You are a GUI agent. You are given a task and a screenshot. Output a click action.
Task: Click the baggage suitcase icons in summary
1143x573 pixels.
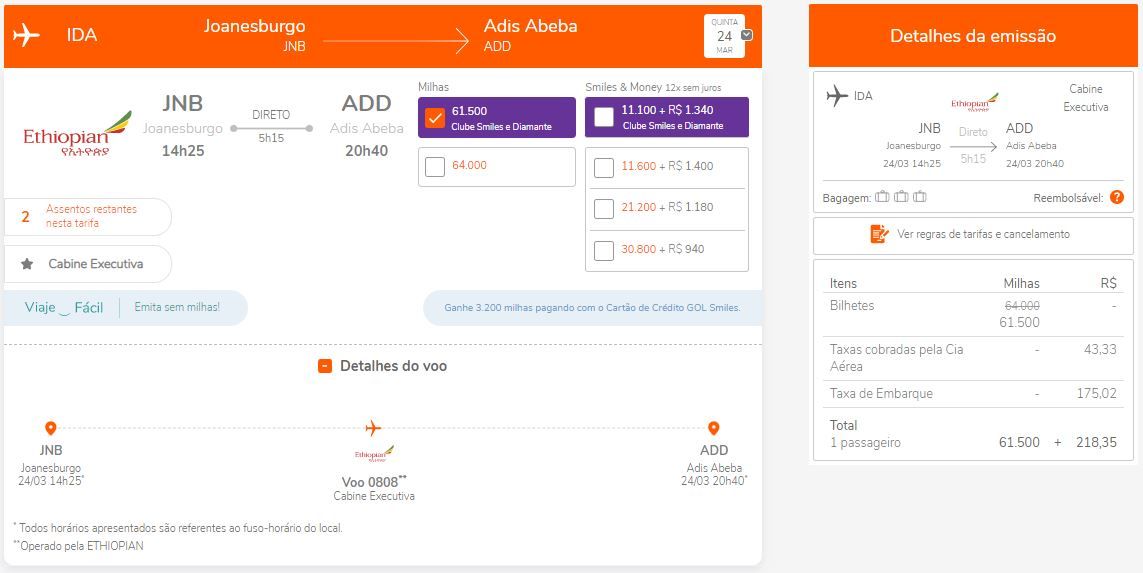point(900,197)
